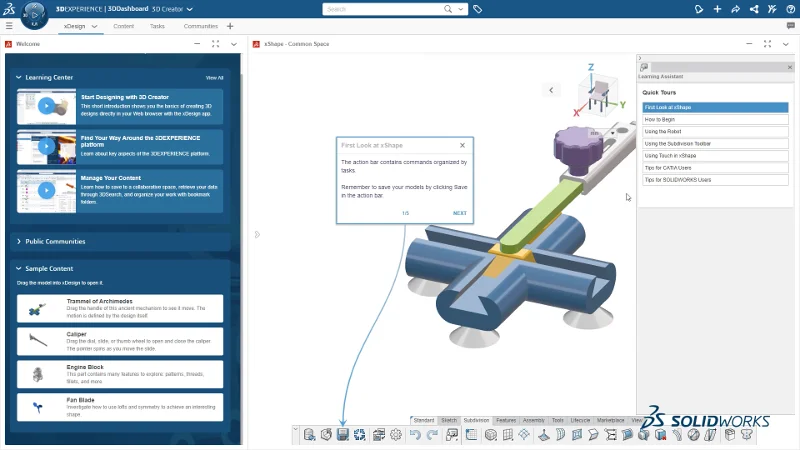
Task: Click the Undo arrow in action bar
Action: pyautogui.click(x=415, y=435)
